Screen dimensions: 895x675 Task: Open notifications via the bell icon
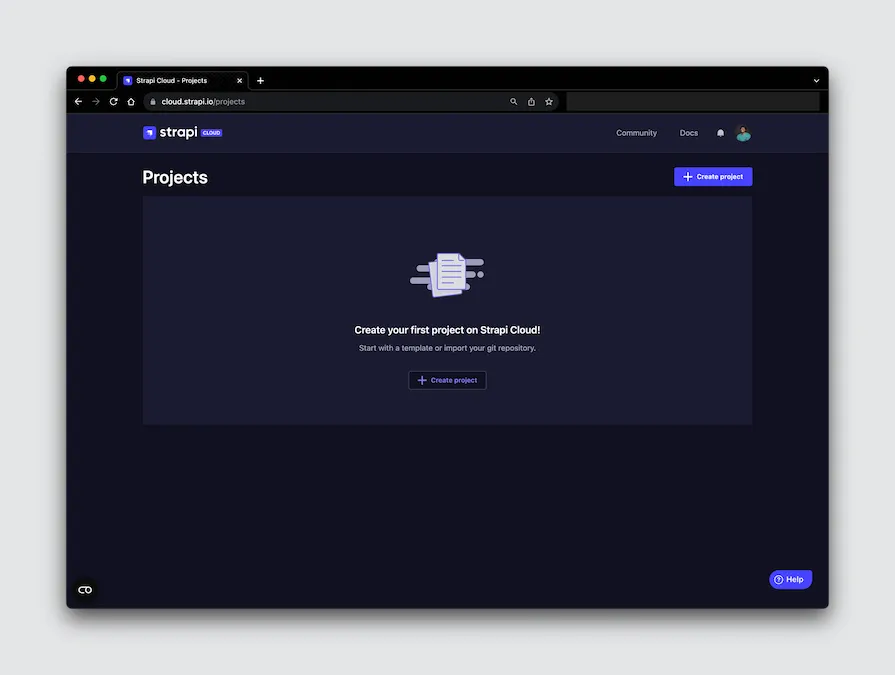pyautogui.click(x=720, y=132)
